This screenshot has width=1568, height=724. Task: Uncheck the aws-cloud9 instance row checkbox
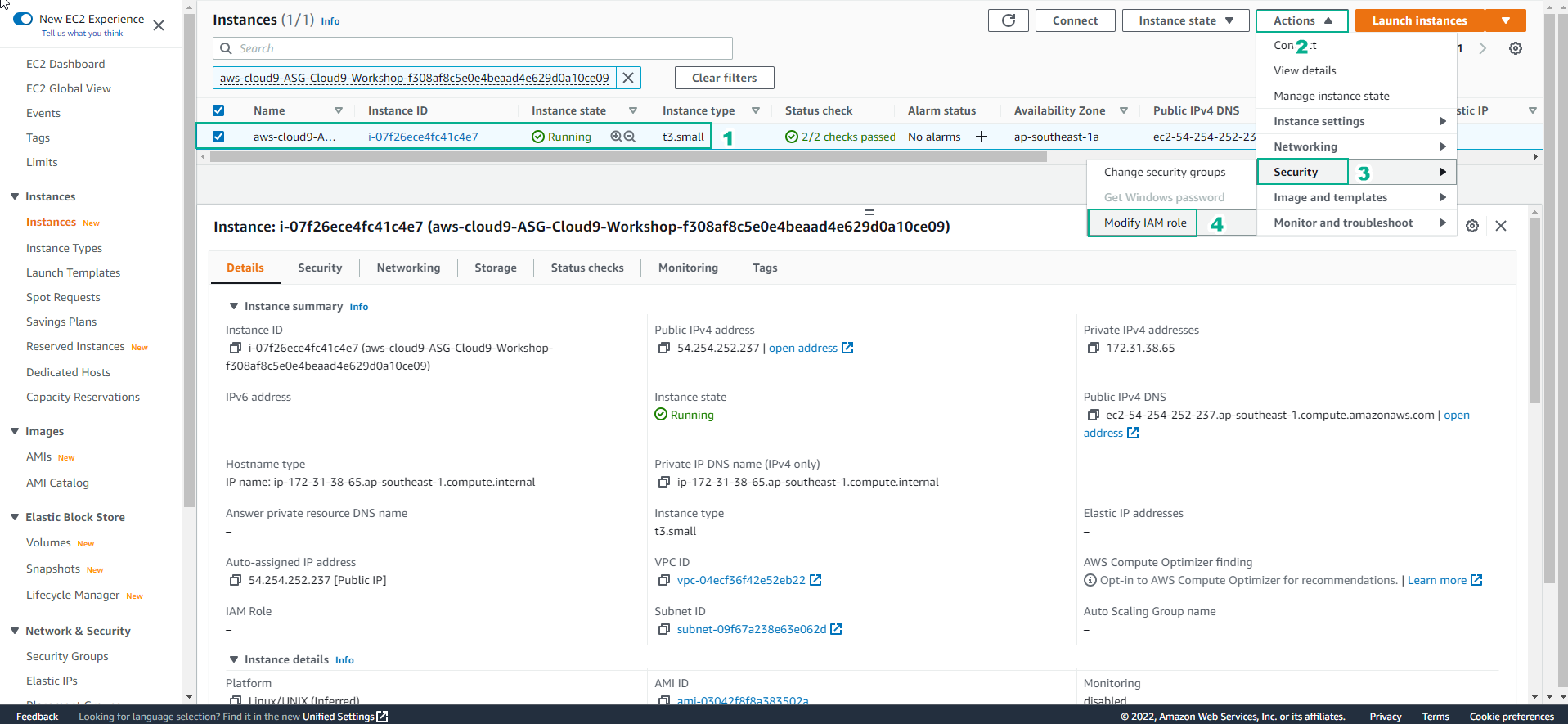(x=218, y=137)
